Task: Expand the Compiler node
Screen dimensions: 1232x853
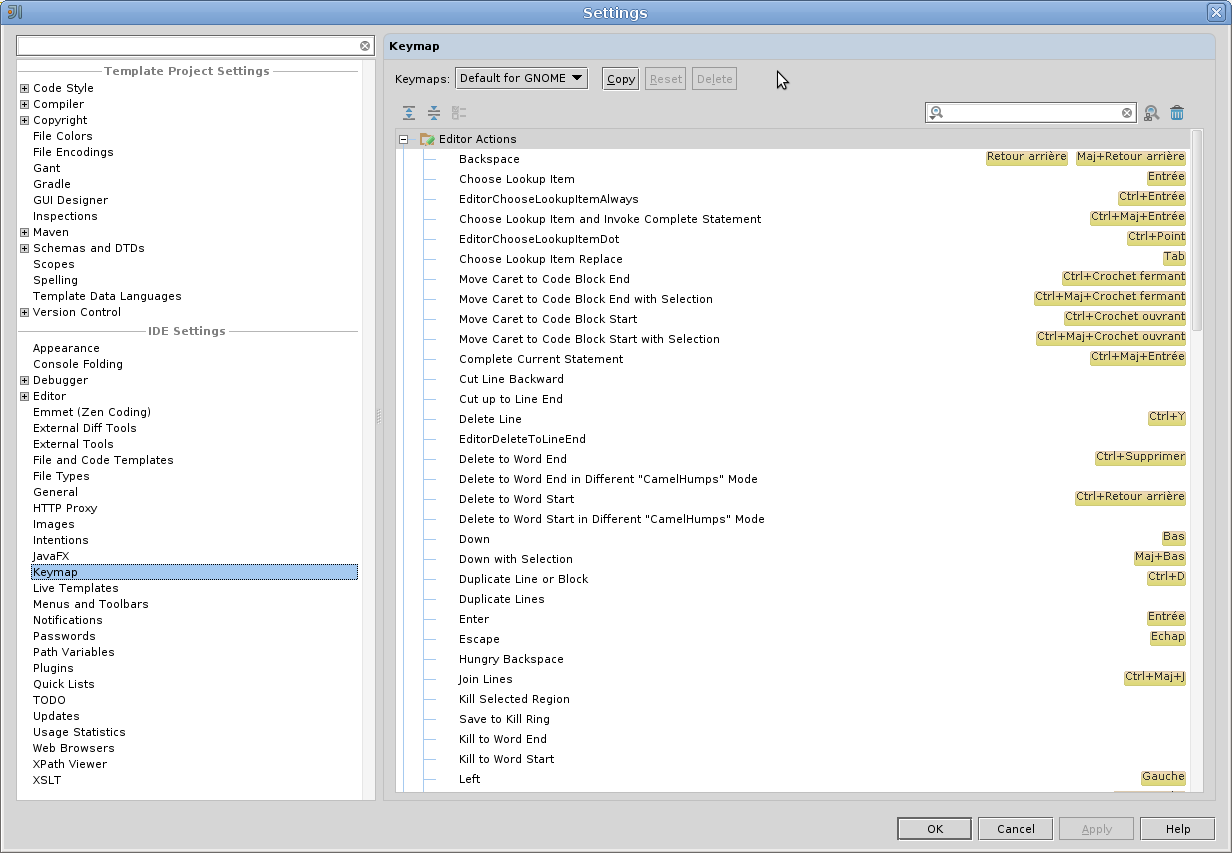Action: pos(24,104)
